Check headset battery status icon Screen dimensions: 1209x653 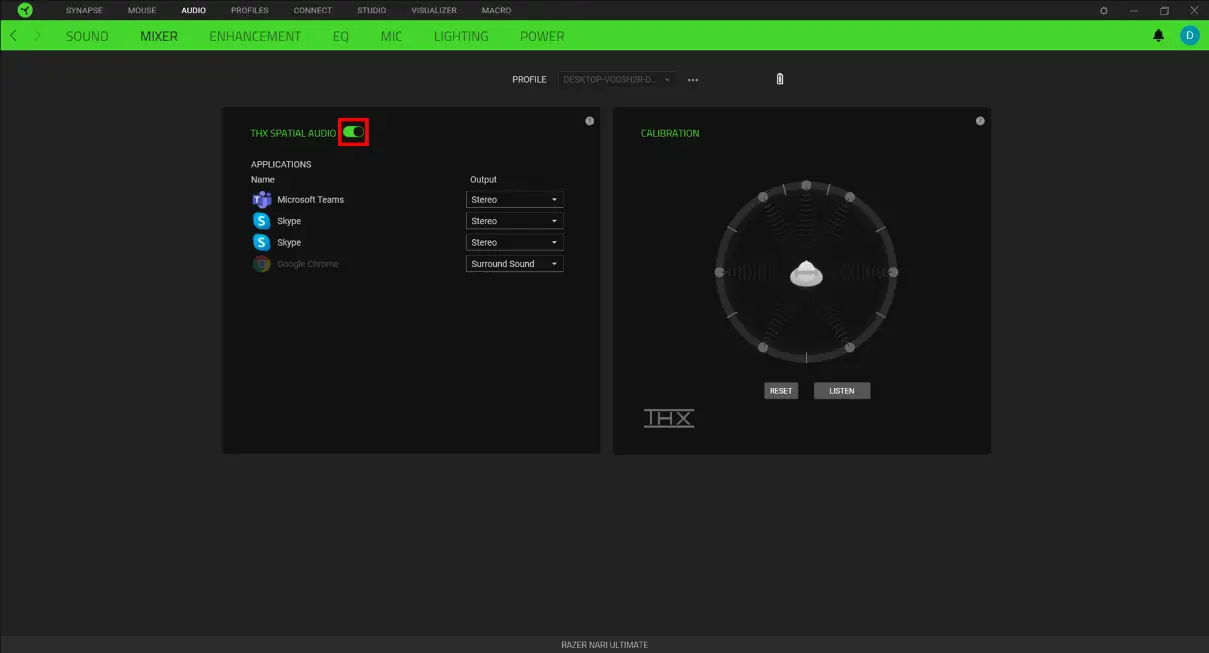(779, 79)
